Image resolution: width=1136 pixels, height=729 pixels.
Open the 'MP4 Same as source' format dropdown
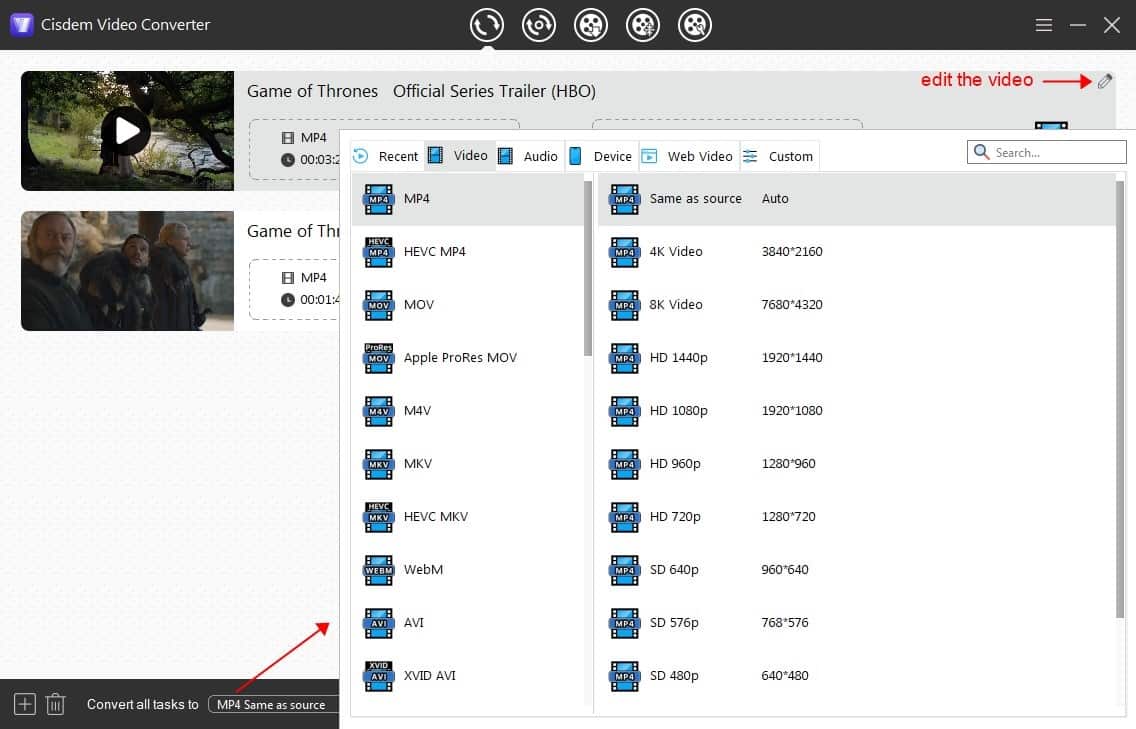click(272, 704)
